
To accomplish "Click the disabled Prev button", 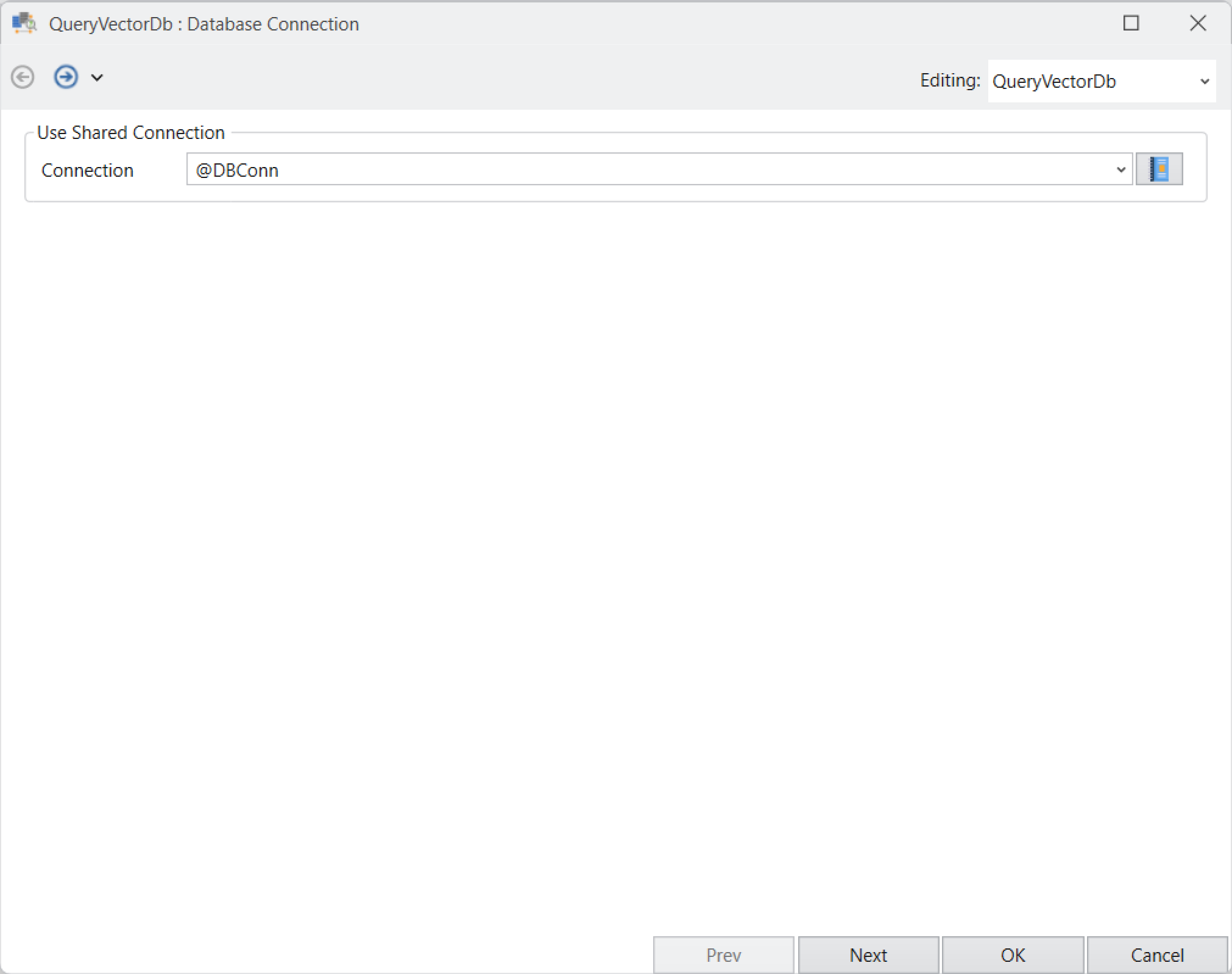I will pos(723,954).
